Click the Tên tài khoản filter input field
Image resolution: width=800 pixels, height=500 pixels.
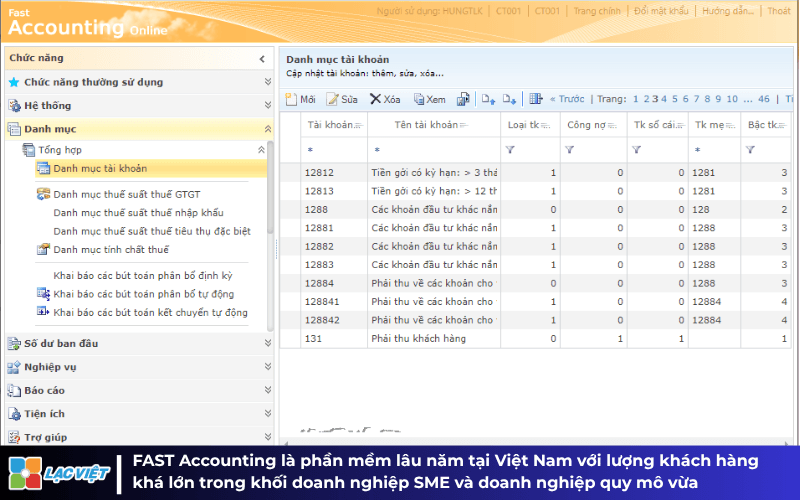coord(434,150)
